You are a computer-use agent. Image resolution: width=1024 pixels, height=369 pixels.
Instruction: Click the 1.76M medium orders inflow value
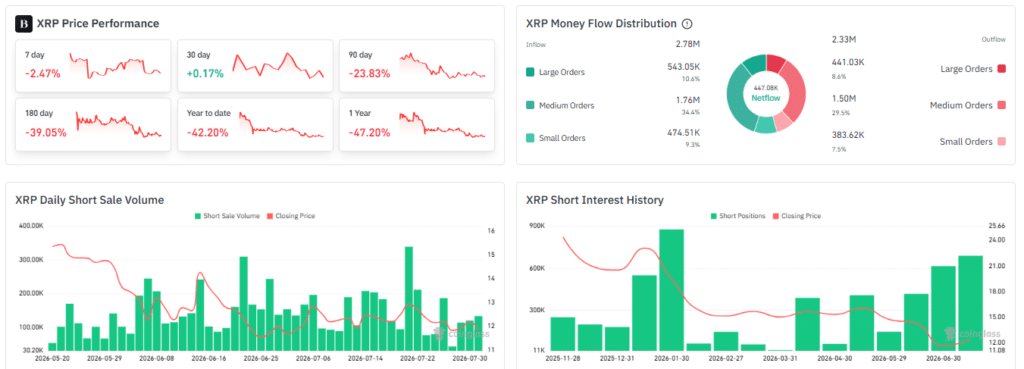688,100
